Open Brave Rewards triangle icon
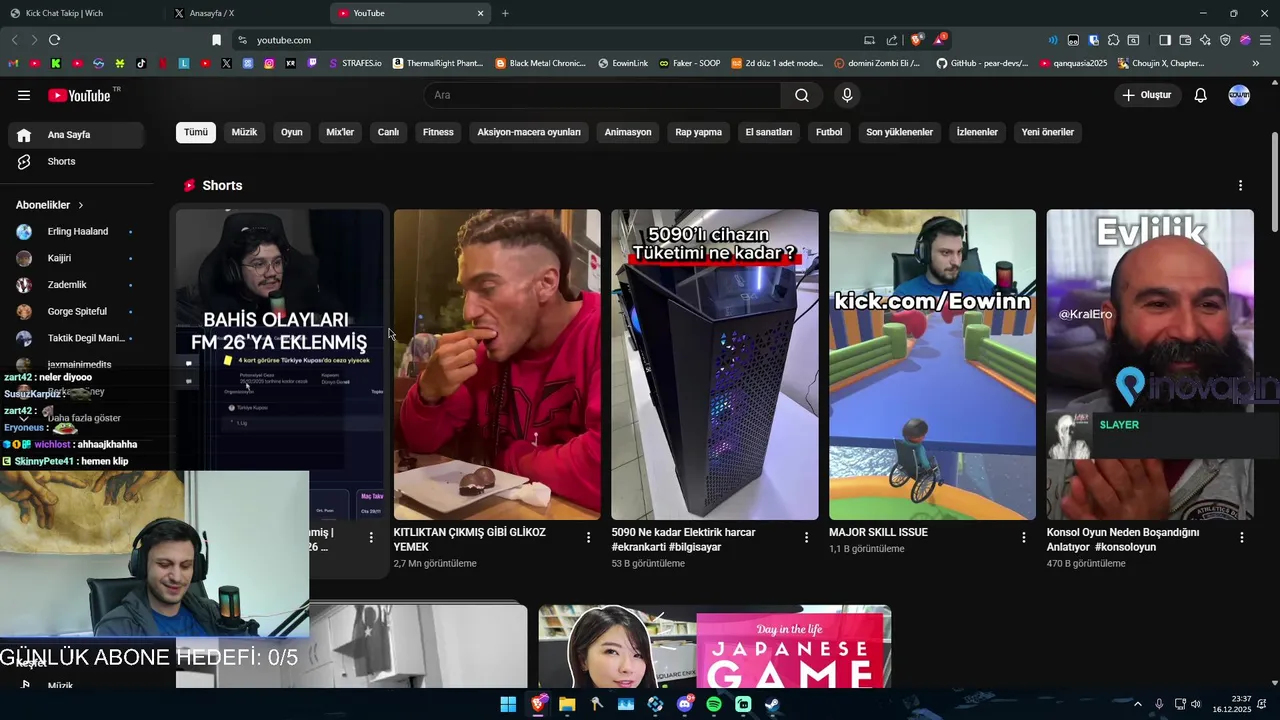1280x720 pixels. point(939,40)
